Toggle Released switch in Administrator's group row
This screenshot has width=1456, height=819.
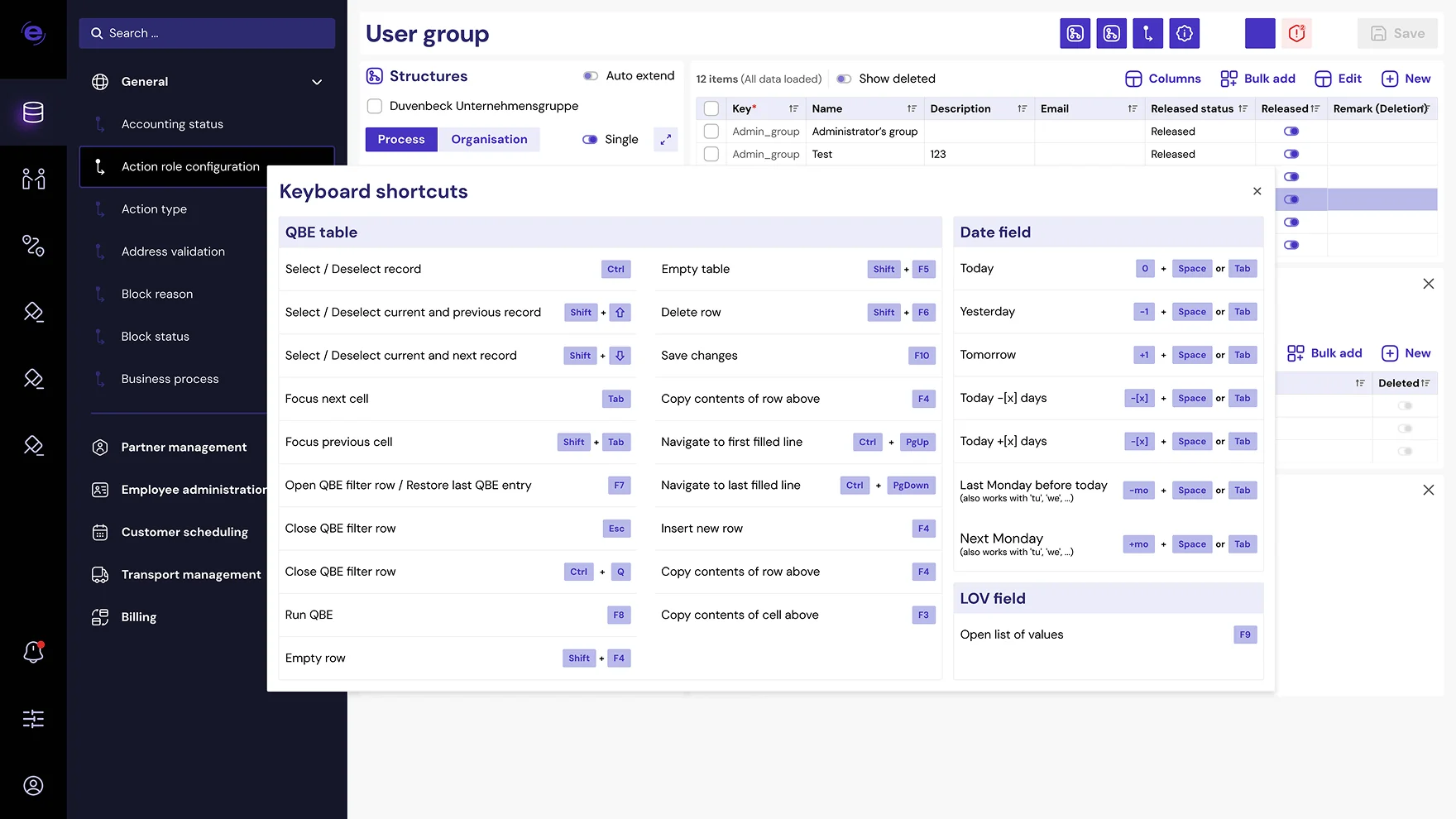click(x=1291, y=131)
